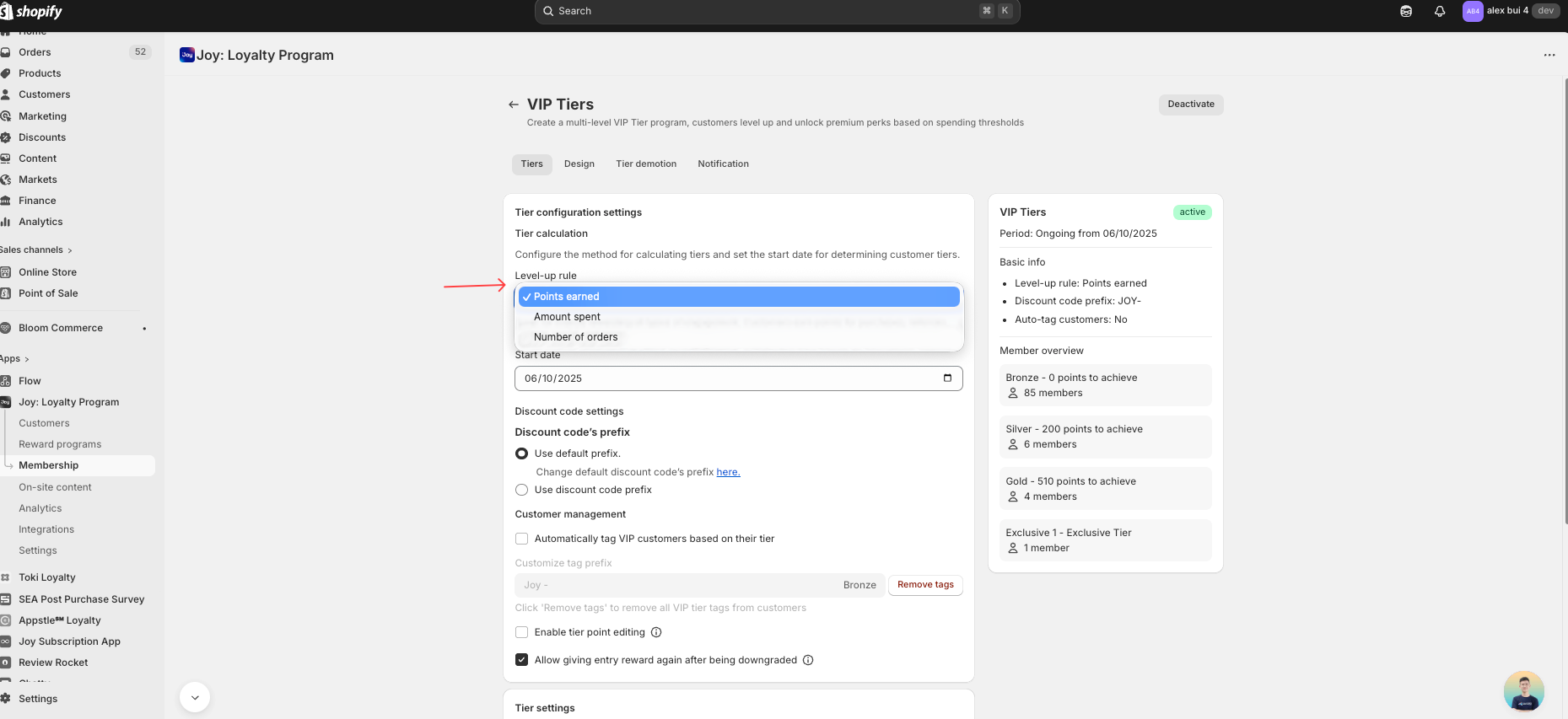Viewport: 1568px width, 719px height.
Task: Click the Shopify logo
Action: pos(32,11)
